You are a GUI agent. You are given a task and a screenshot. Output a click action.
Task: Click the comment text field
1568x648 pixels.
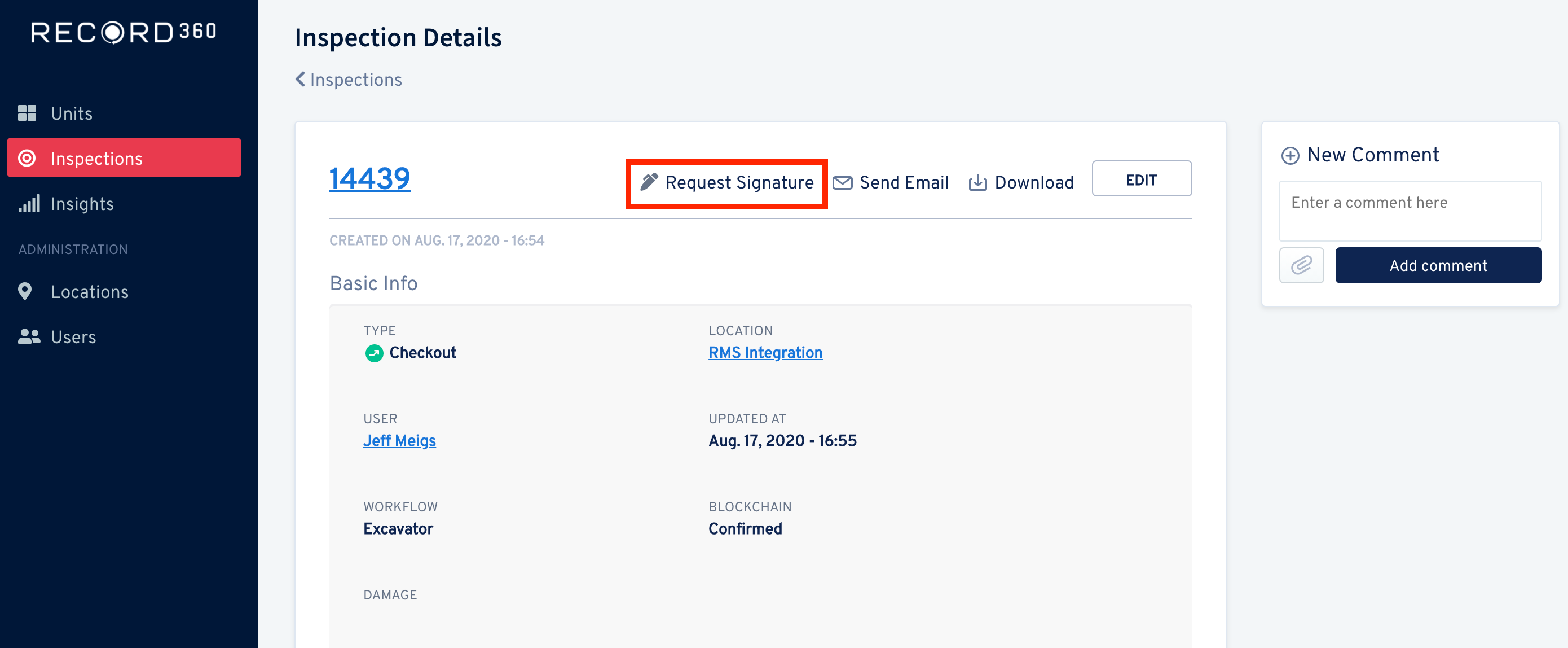[1410, 211]
